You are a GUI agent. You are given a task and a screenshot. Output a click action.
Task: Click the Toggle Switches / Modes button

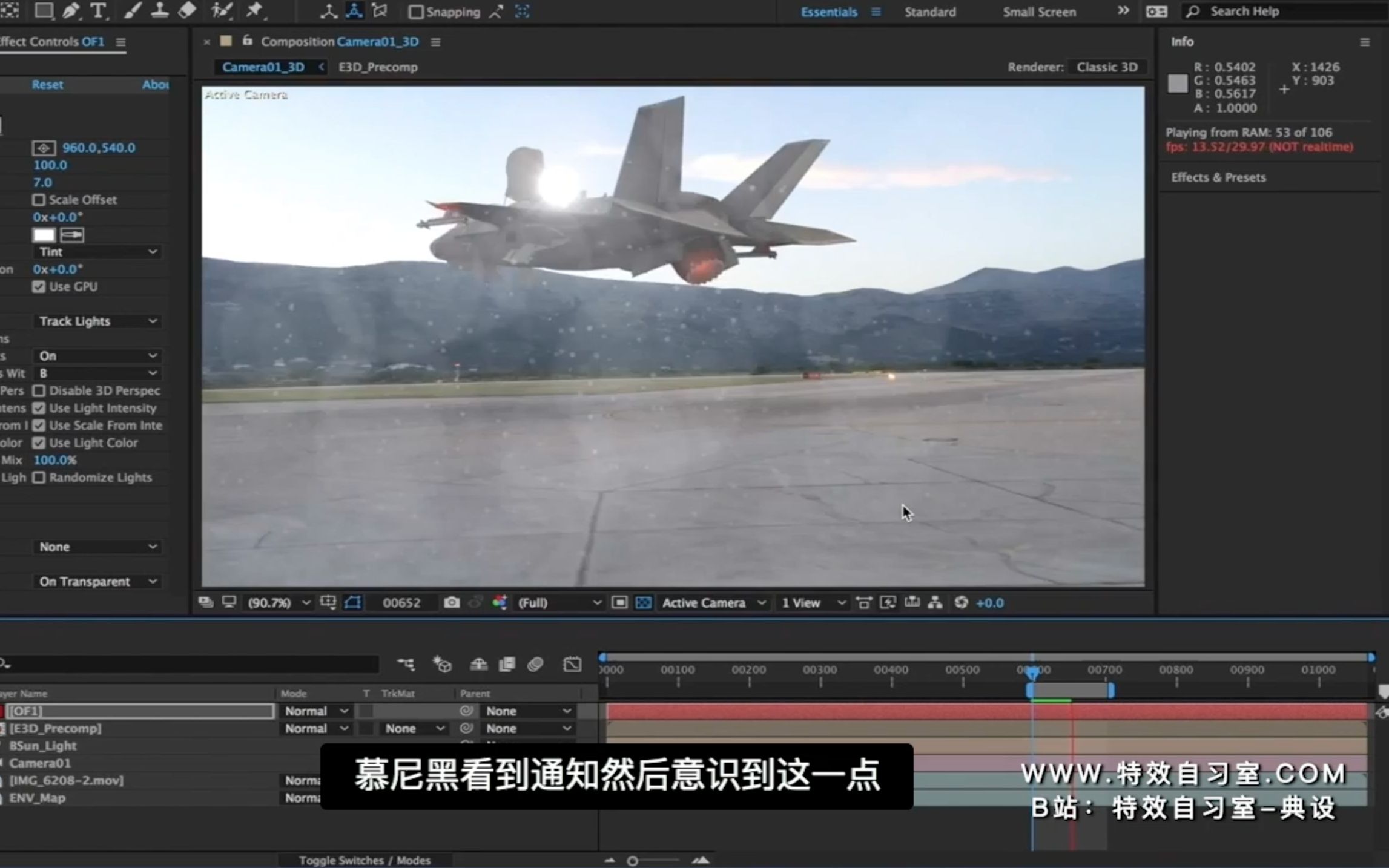tap(365, 860)
